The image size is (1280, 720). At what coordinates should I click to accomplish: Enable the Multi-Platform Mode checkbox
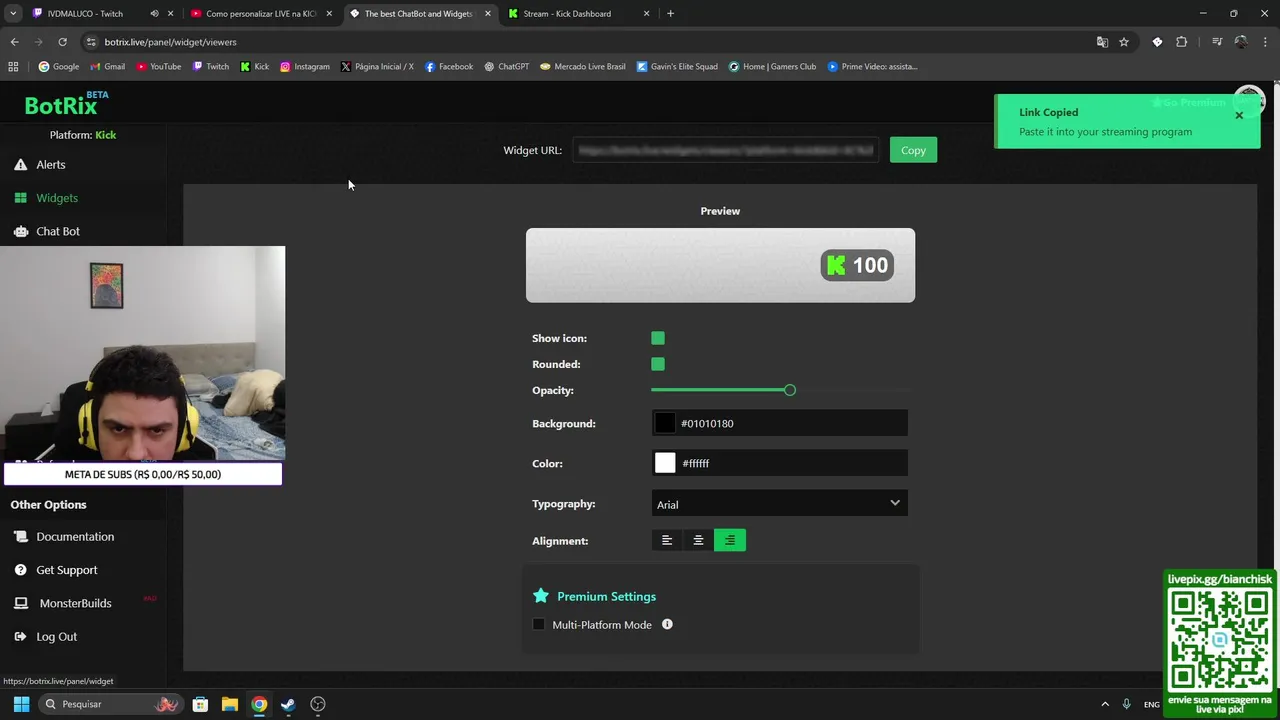pyautogui.click(x=539, y=625)
